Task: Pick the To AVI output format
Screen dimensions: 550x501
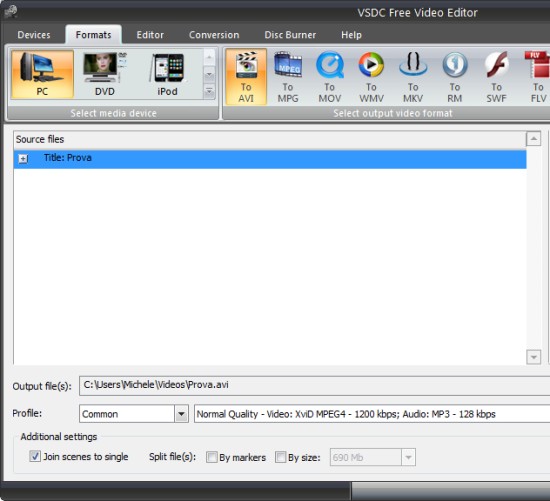Action: pyautogui.click(x=246, y=77)
